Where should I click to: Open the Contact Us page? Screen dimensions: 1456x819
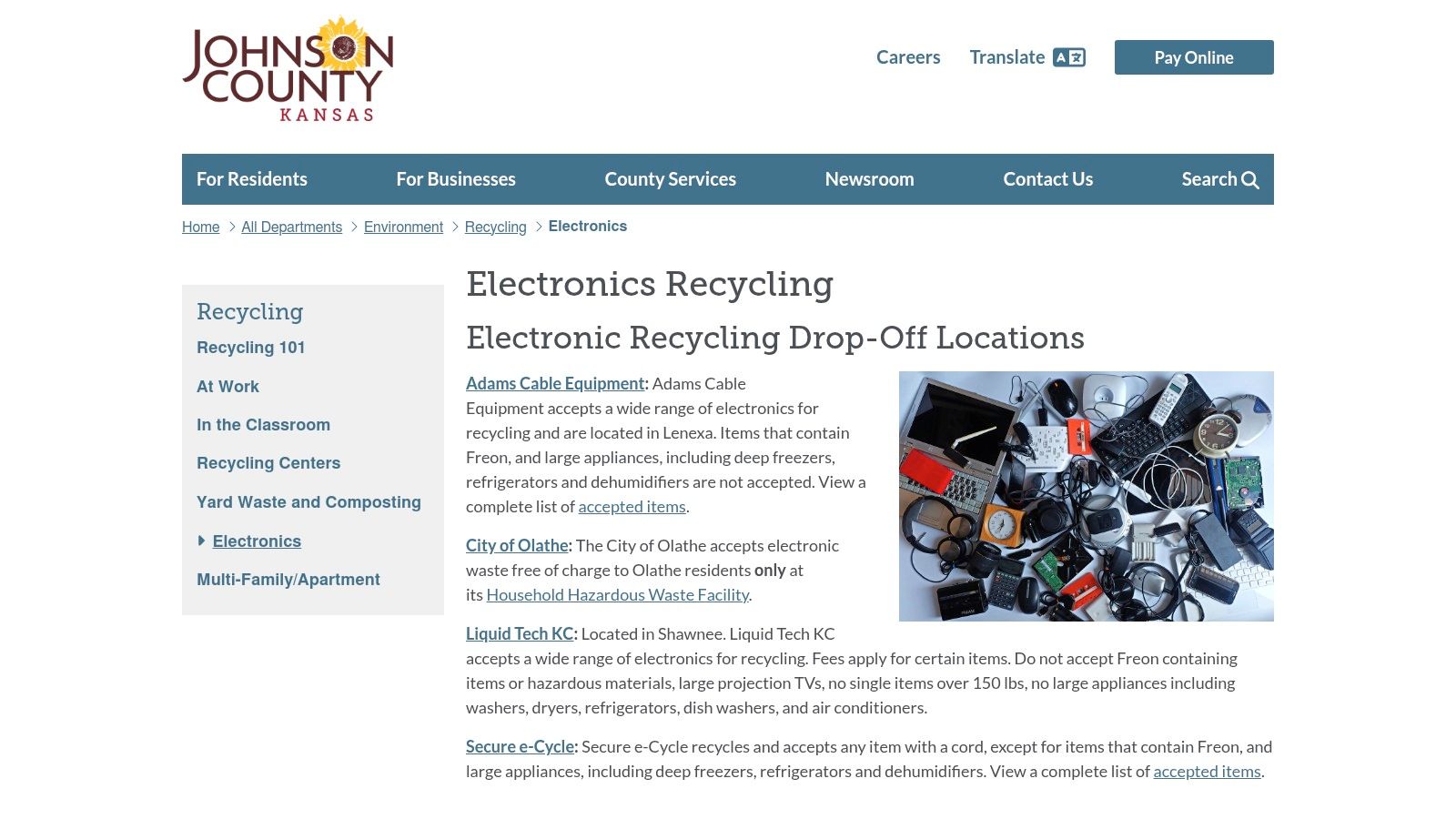tap(1047, 178)
